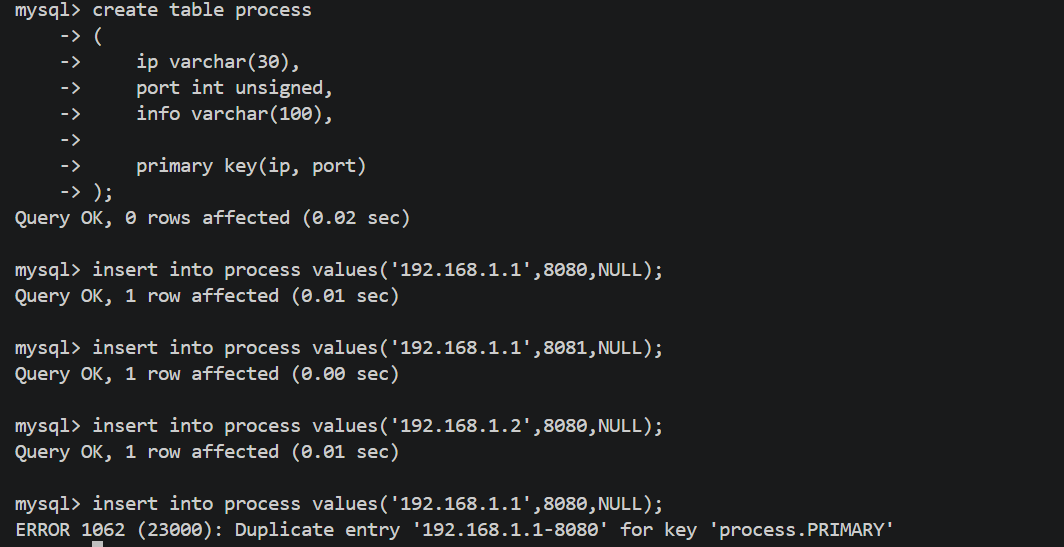
Task: Click the 'mysql>' prompt before the failed insert
Action: pos(48,504)
